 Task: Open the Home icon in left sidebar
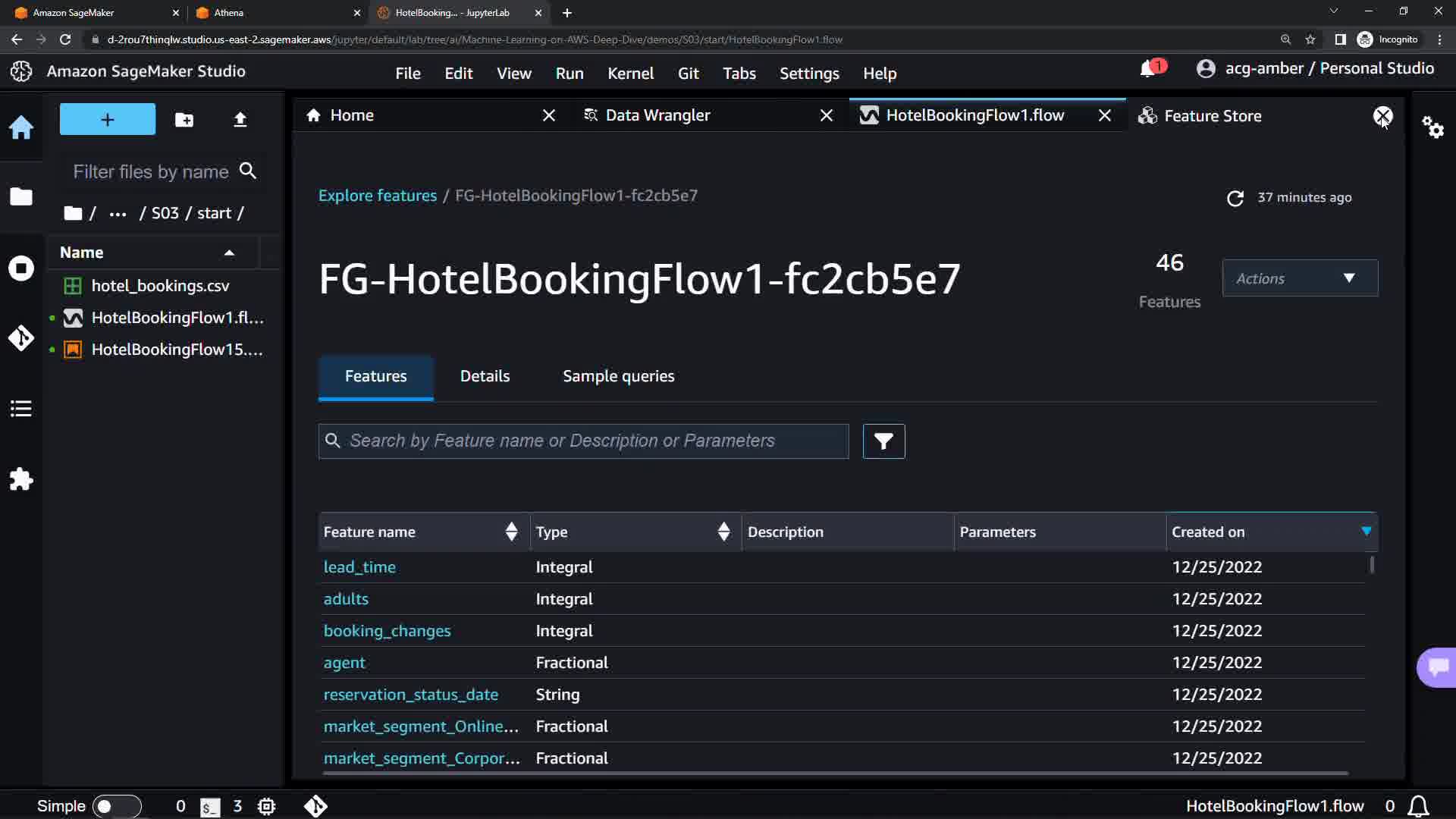[21, 127]
